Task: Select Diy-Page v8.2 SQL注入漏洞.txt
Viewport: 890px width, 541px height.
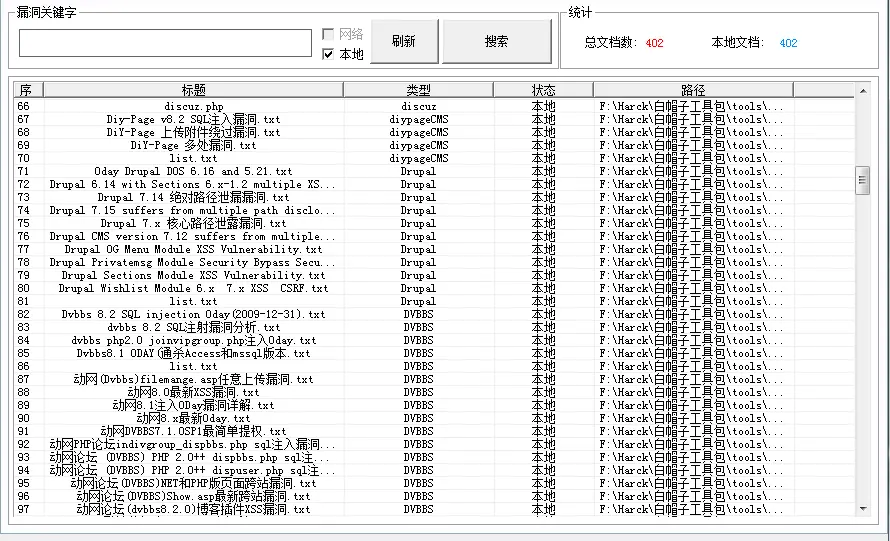Action: pyautogui.click(x=194, y=119)
